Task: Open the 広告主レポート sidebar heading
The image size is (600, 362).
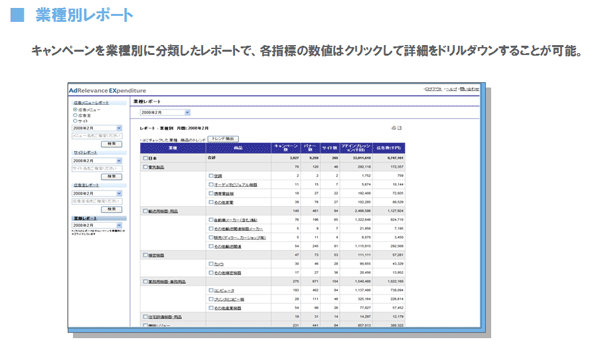Action: point(86,185)
